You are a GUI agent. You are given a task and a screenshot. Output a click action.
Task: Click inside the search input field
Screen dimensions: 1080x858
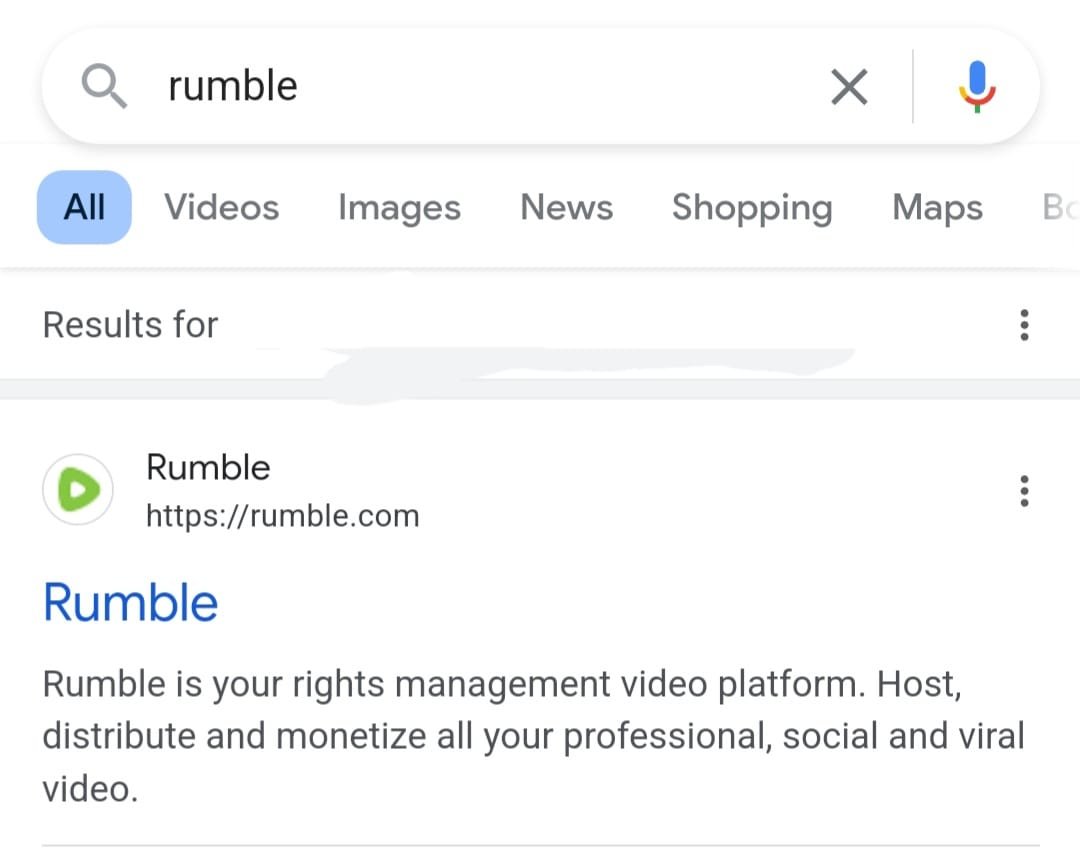click(500, 86)
